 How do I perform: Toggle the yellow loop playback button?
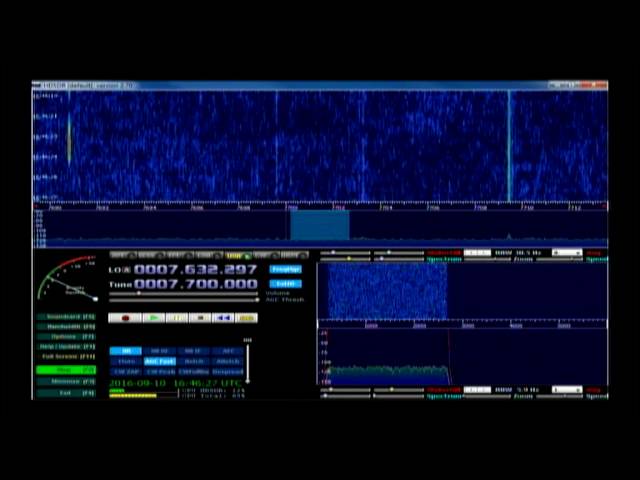pos(247,318)
